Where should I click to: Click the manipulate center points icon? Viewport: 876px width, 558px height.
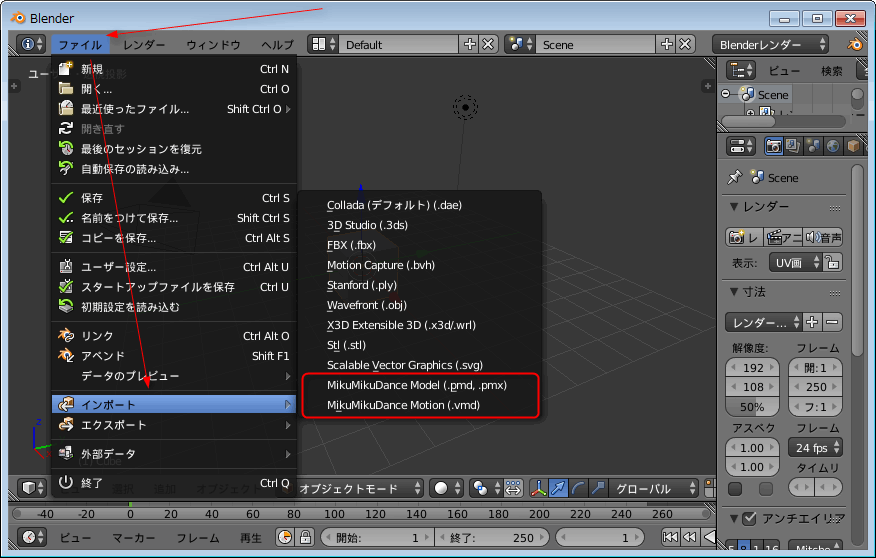513,488
